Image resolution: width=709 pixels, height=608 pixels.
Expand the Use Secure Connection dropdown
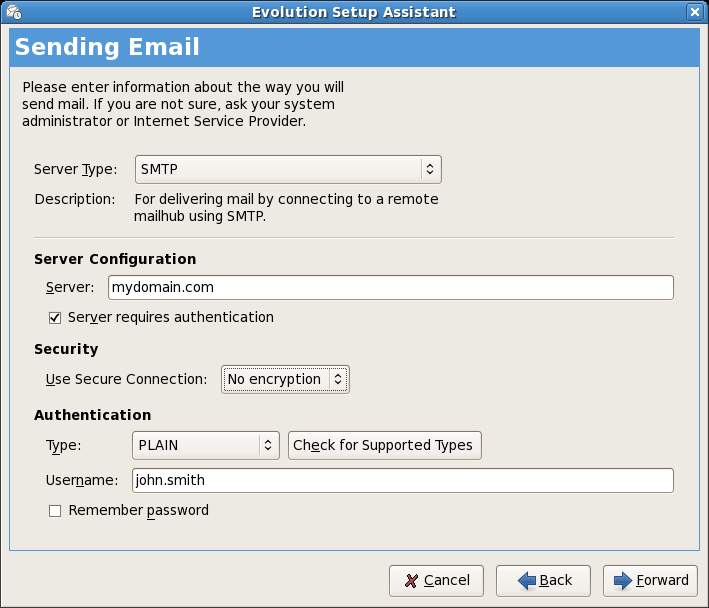285,379
